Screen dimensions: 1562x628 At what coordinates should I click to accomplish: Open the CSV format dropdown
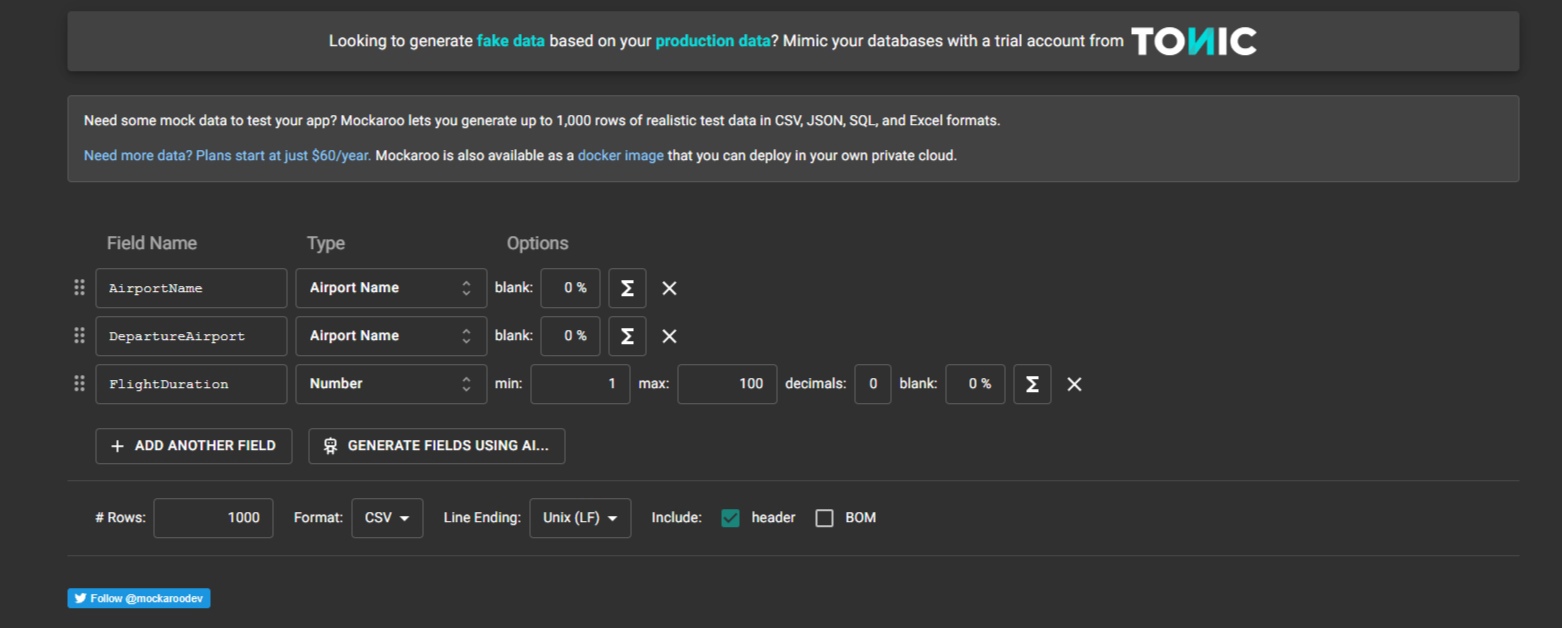click(387, 518)
